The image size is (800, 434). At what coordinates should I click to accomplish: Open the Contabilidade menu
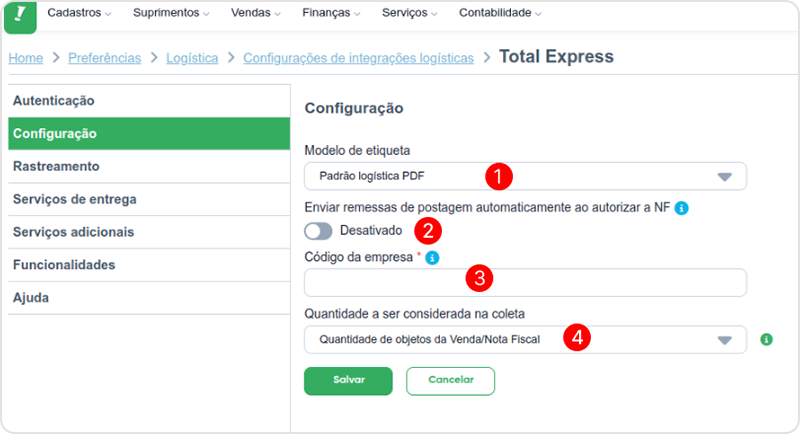[500, 14]
